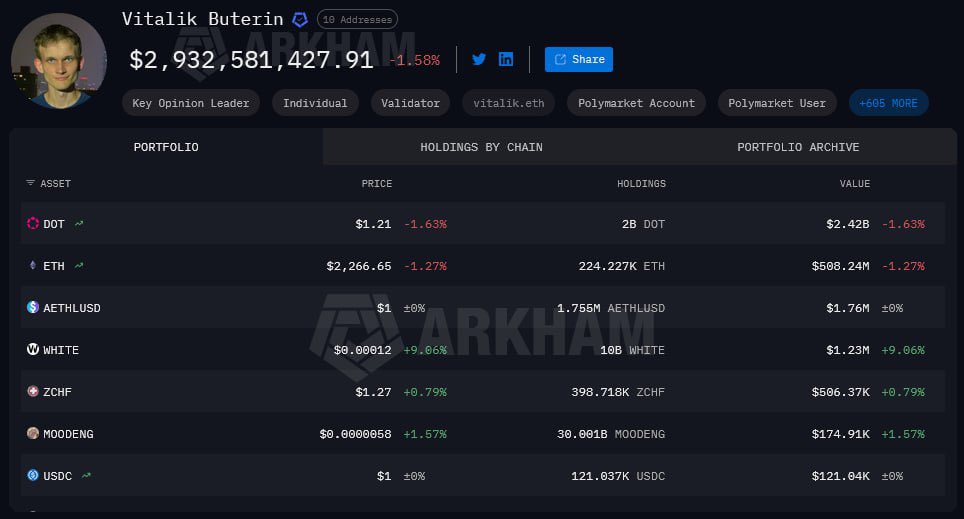Click the AETHLUSD token icon
Image resolution: width=964 pixels, height=519 pixels.
pyautogui.click(x=33, y=307)
